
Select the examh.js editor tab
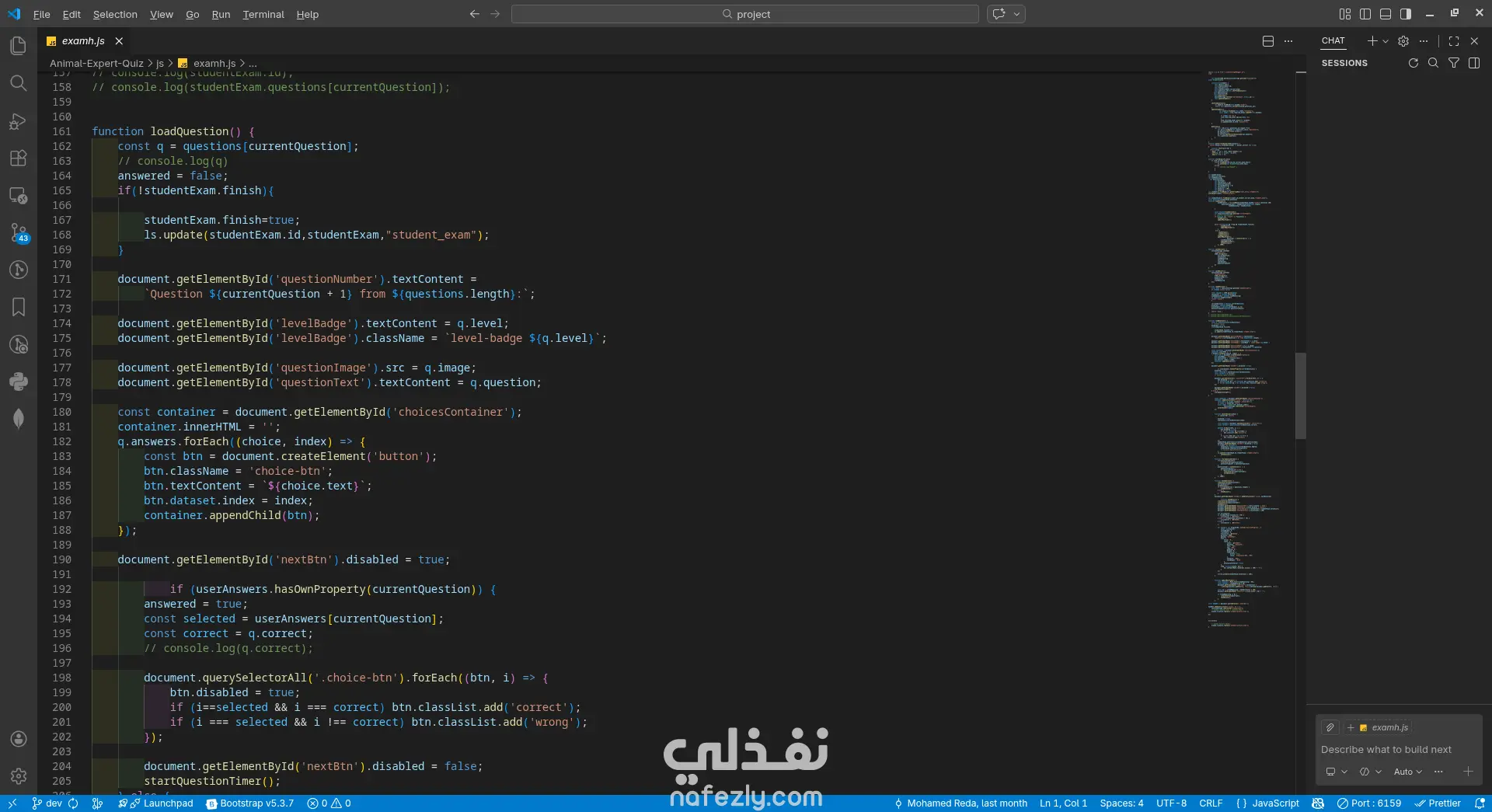84,41
